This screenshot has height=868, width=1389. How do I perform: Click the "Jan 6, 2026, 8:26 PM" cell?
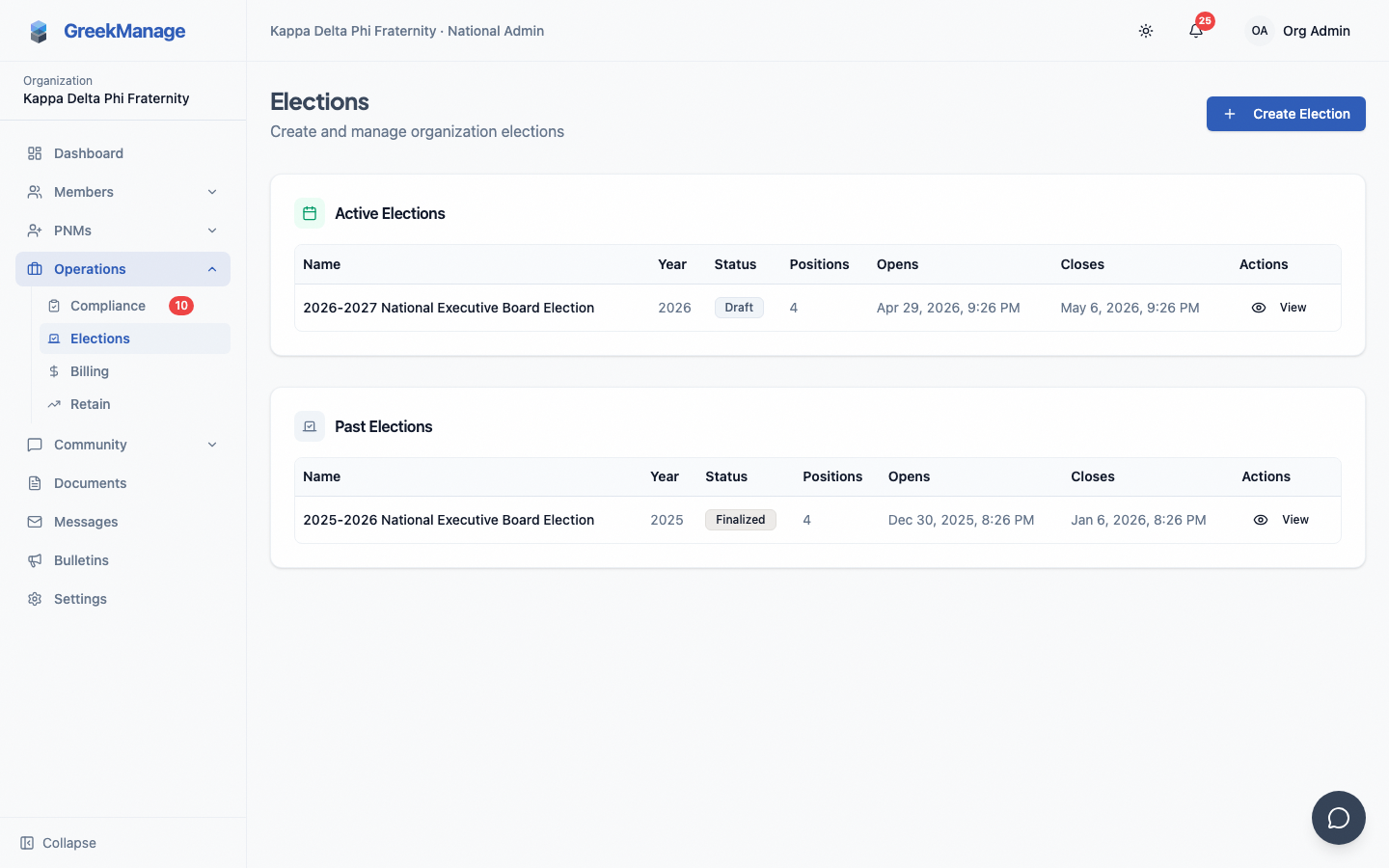[1138, 520]
